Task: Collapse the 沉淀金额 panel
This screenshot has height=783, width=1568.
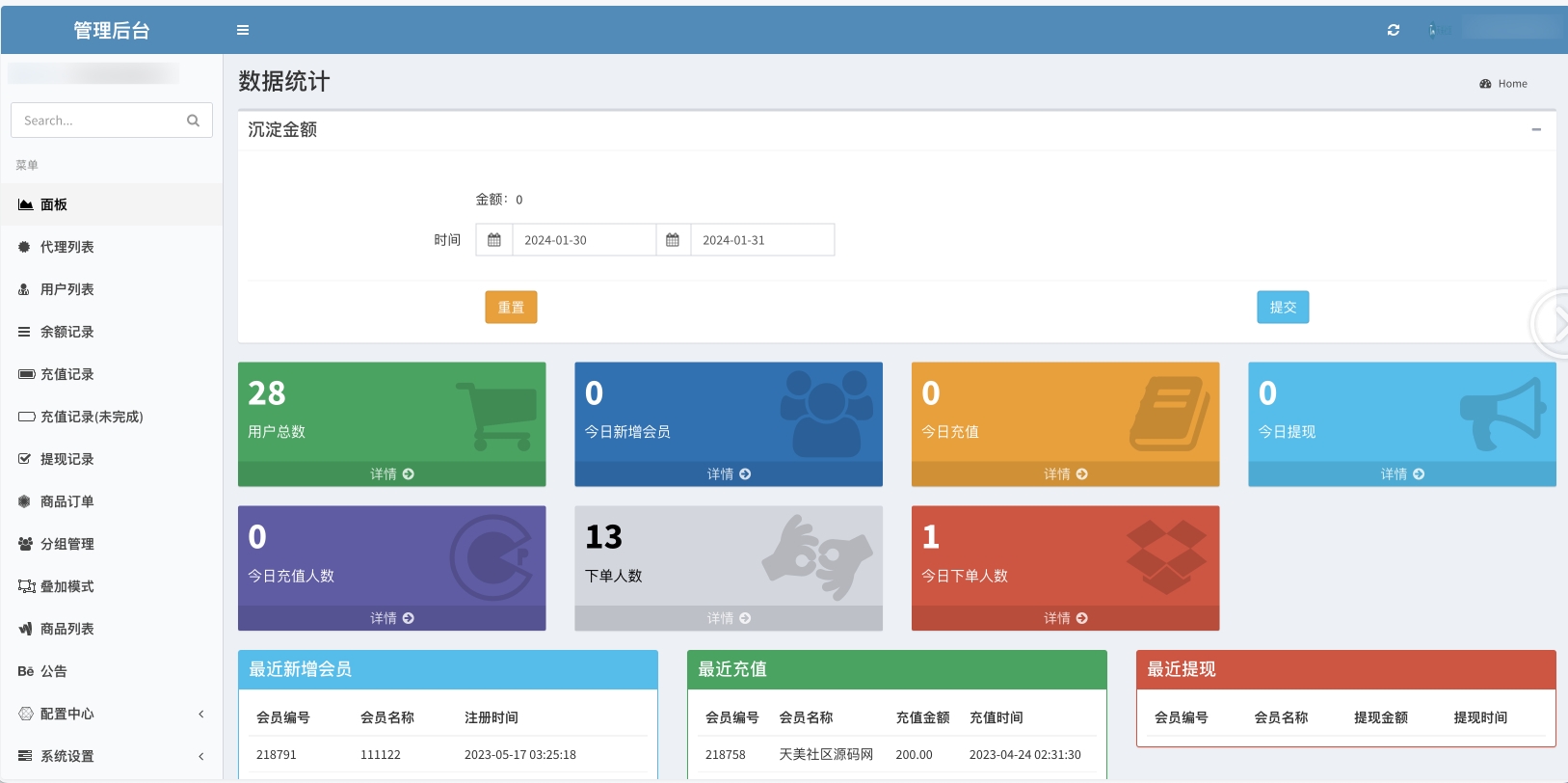Action: click(1536, 129)
